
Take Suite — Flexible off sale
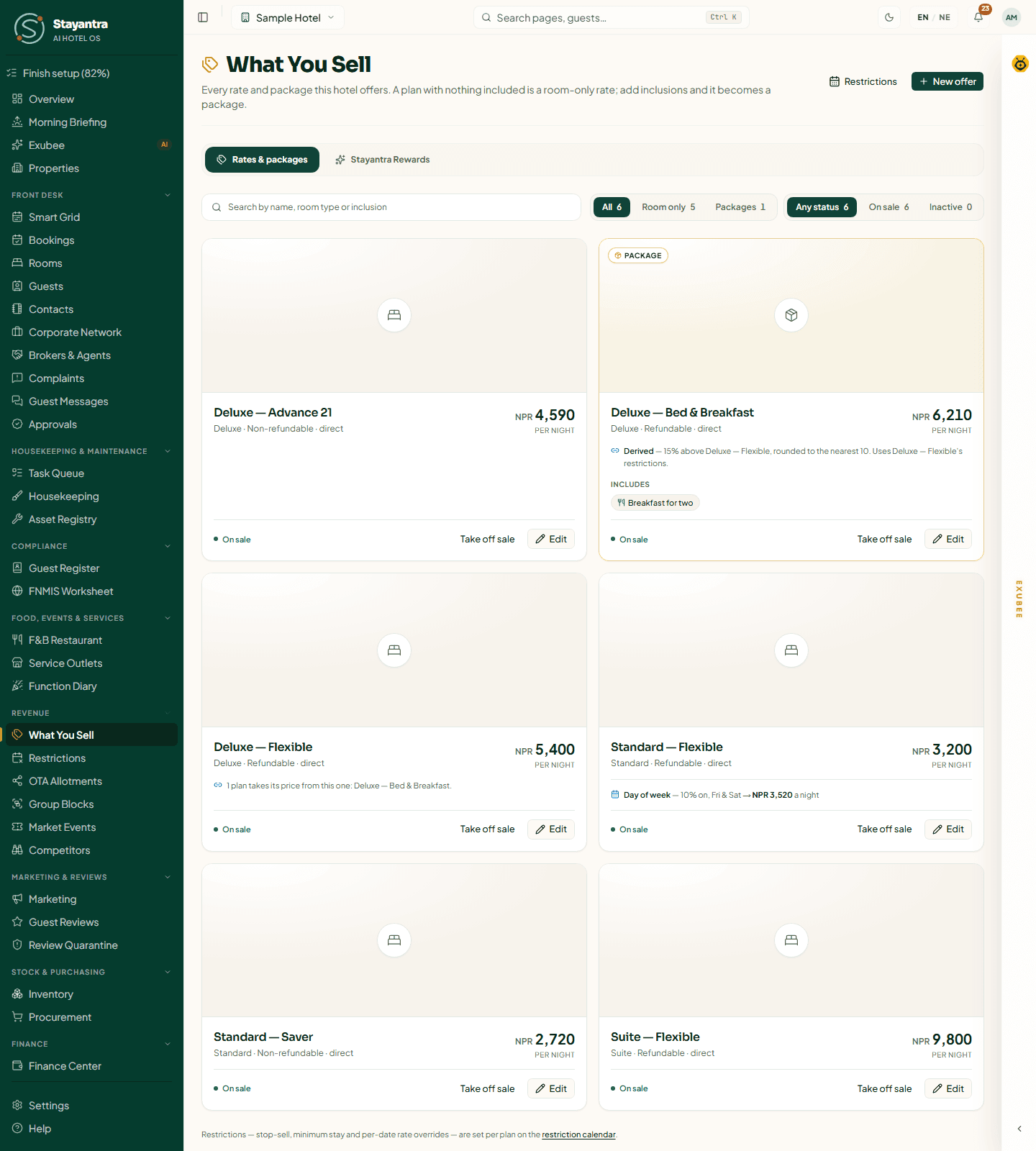[884, 1088]
